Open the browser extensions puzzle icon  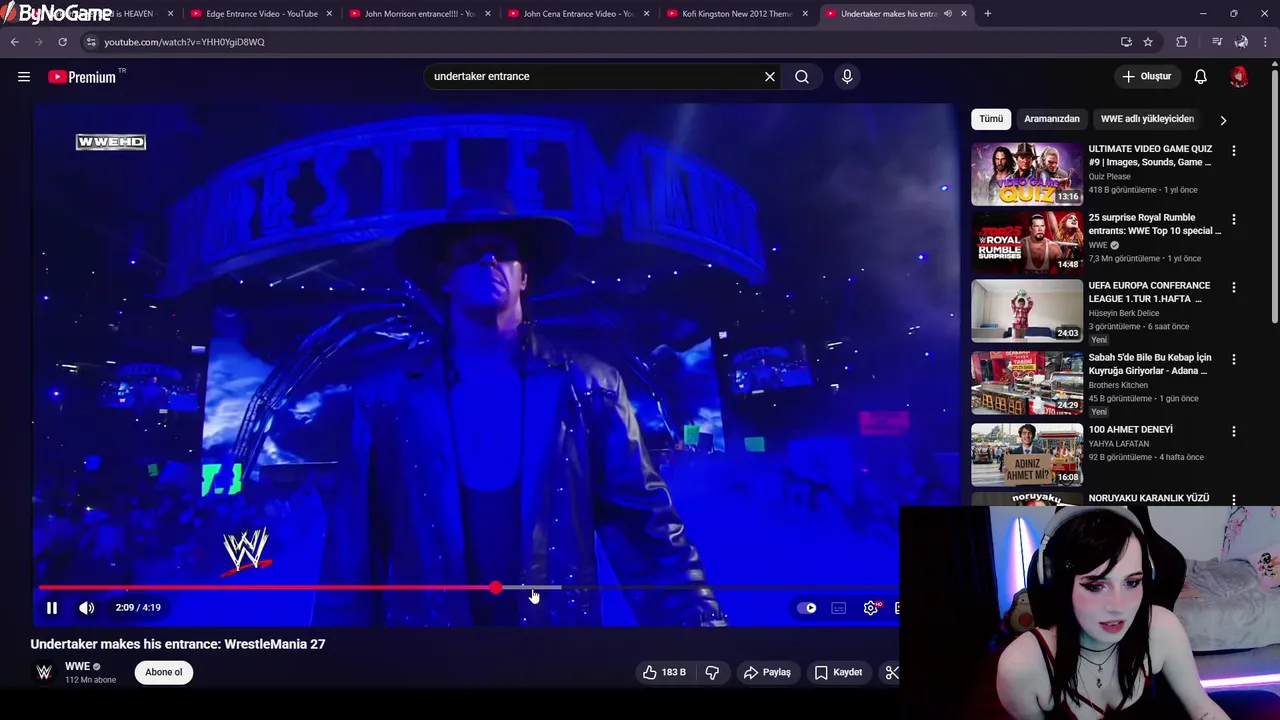[x=1182, y=42]
